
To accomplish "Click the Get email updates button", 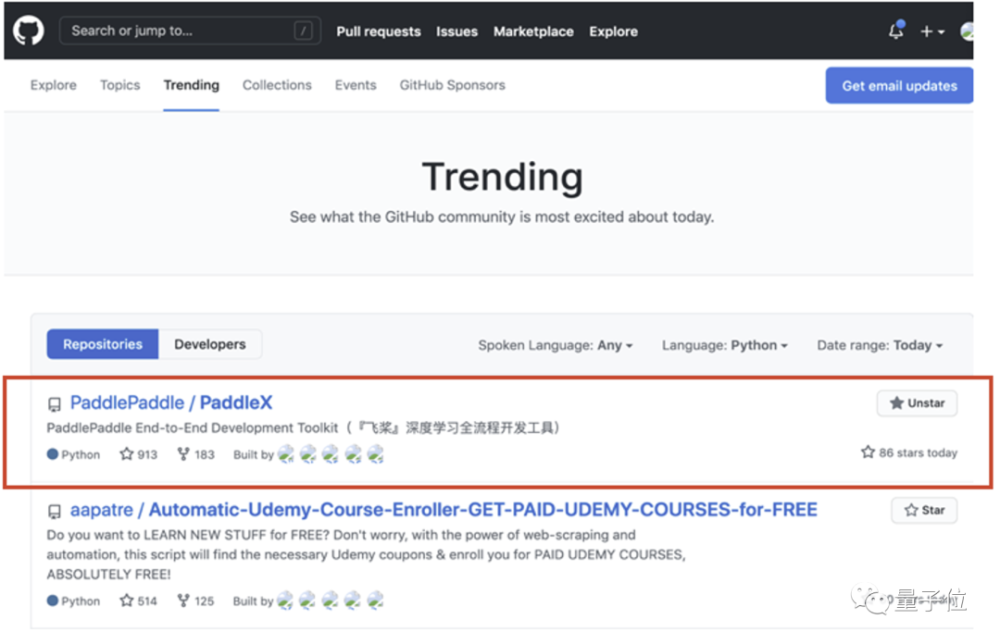I will [x=898, y=85].
